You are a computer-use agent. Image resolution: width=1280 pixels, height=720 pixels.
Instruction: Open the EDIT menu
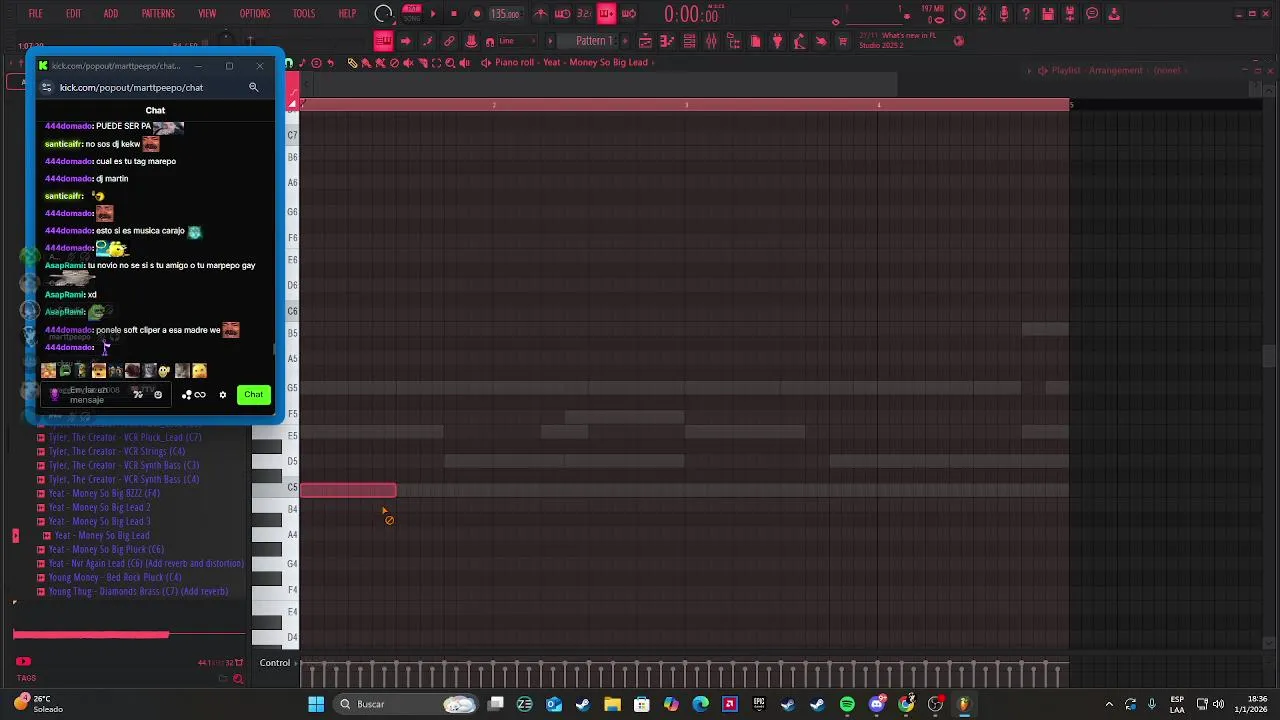(x=73, y=14)
